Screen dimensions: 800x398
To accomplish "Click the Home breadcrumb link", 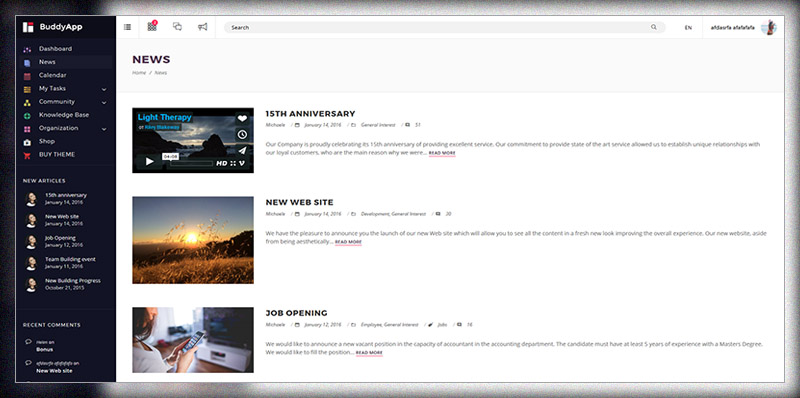I will (139, 73).
